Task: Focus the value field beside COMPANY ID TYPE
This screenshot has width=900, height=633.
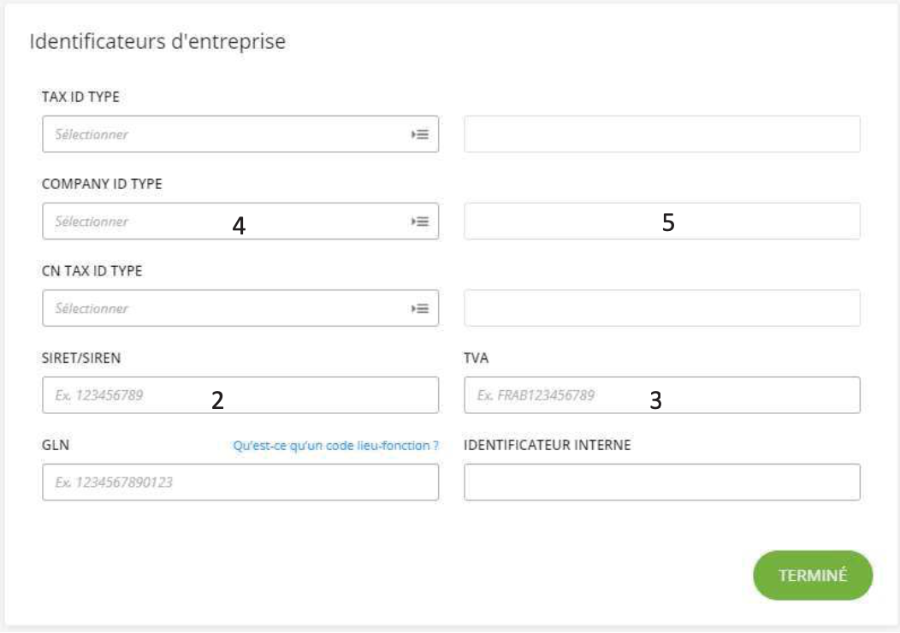Action: (x=662, y=222)
